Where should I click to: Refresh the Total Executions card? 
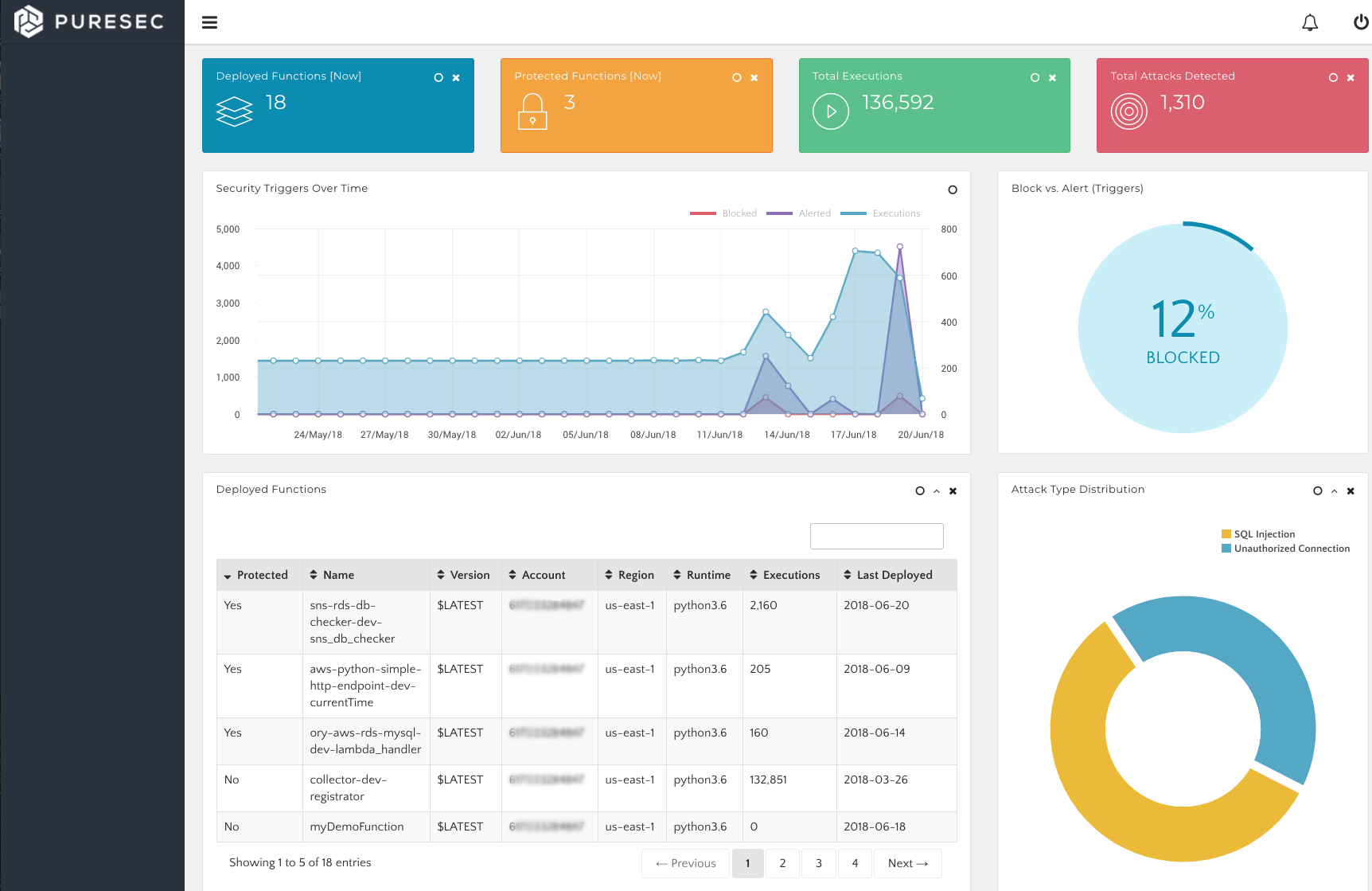point(1035,78)
